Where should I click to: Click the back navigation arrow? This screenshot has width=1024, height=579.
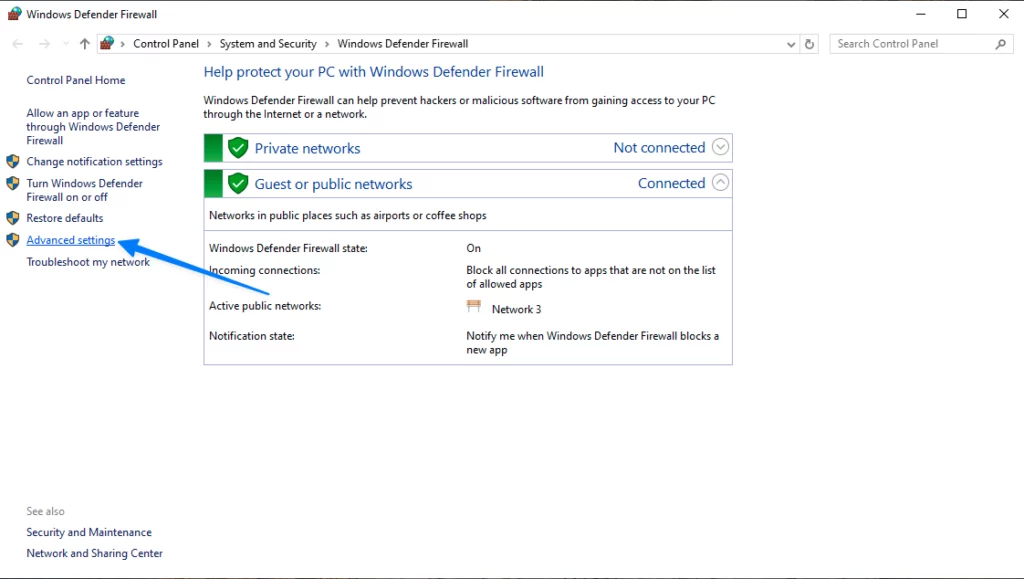(17, 43)
